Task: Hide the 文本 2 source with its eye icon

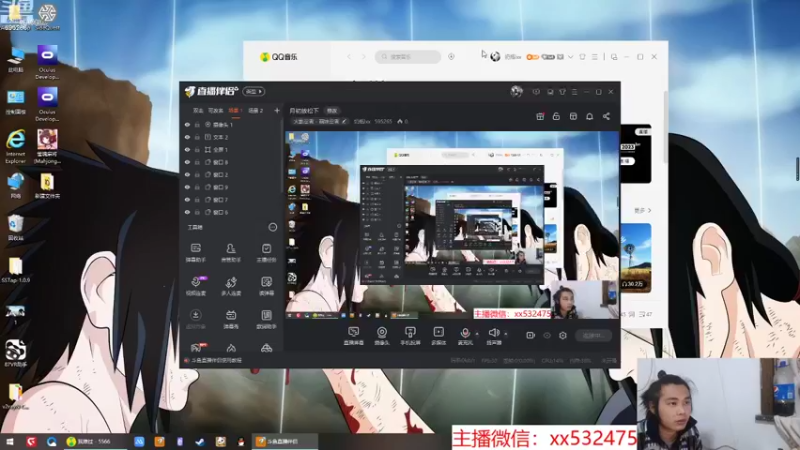Action: pos(187,137)
